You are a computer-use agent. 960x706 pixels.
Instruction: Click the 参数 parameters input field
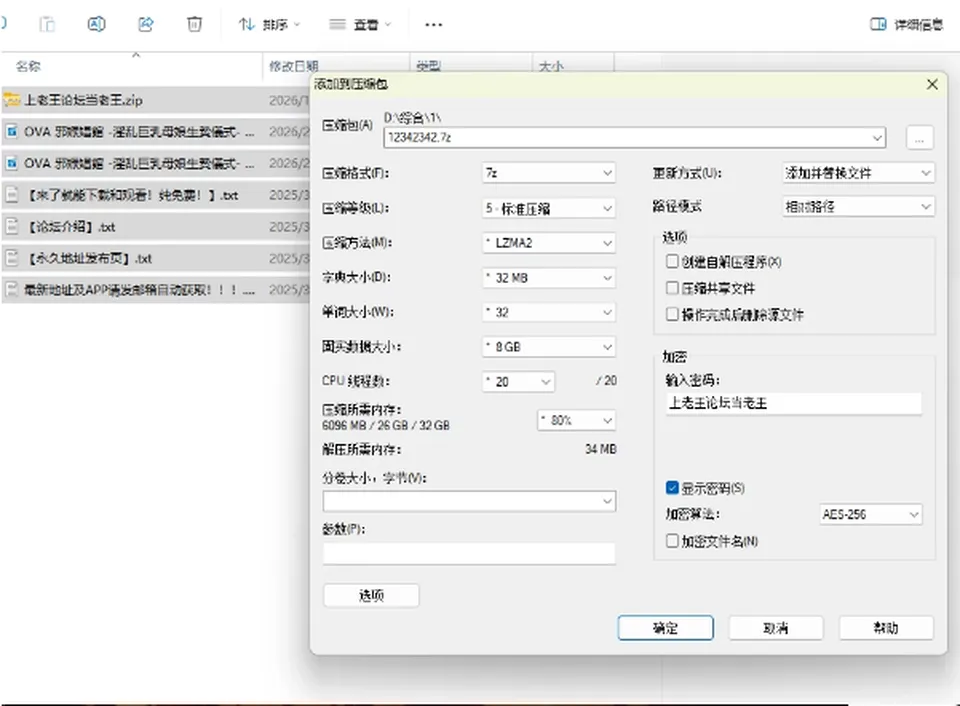(469, 553)
